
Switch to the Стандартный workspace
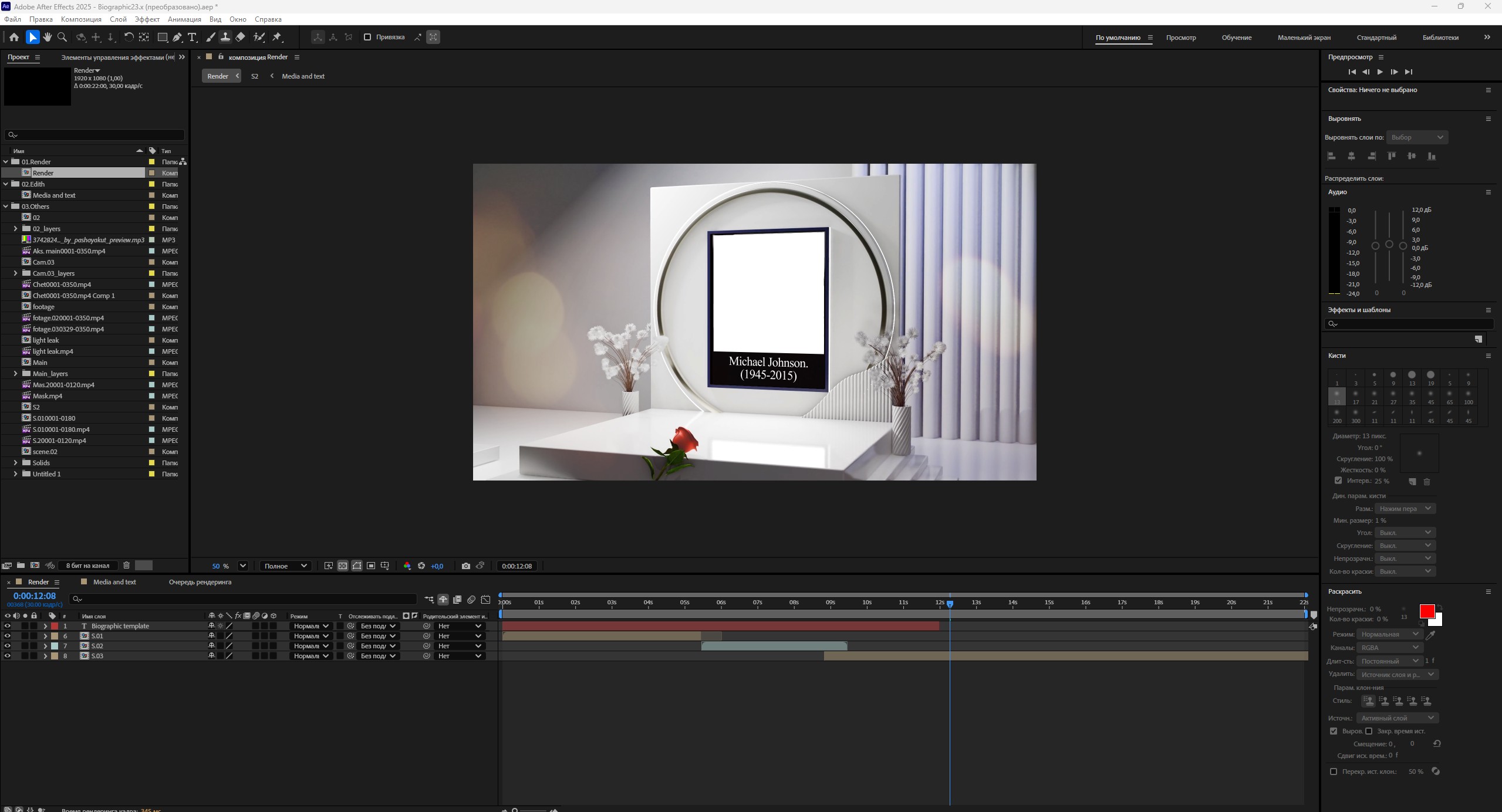click(x=1376, y=38)
